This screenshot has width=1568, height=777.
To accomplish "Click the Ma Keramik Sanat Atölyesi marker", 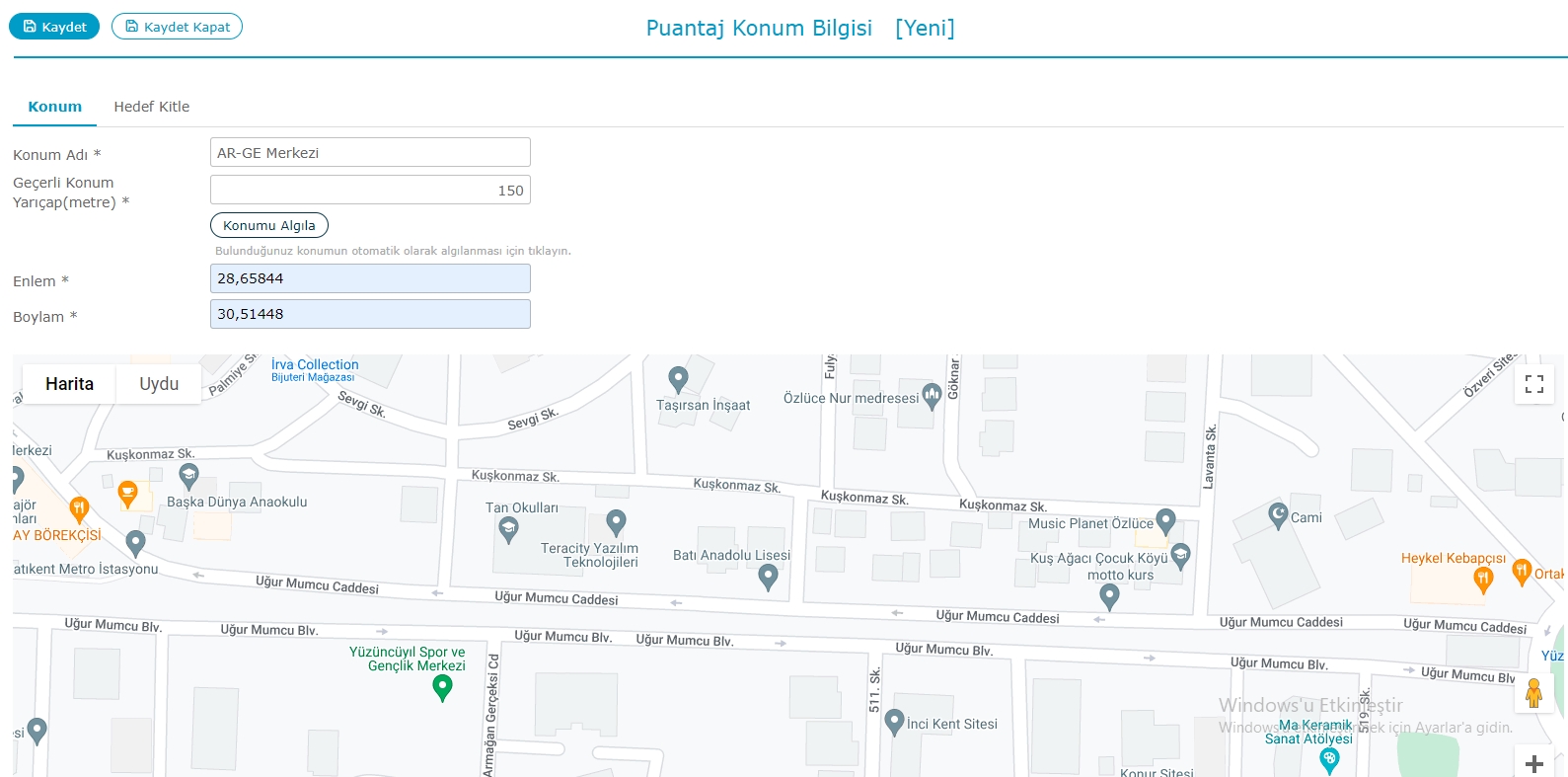I will [x=1329, y=758].
